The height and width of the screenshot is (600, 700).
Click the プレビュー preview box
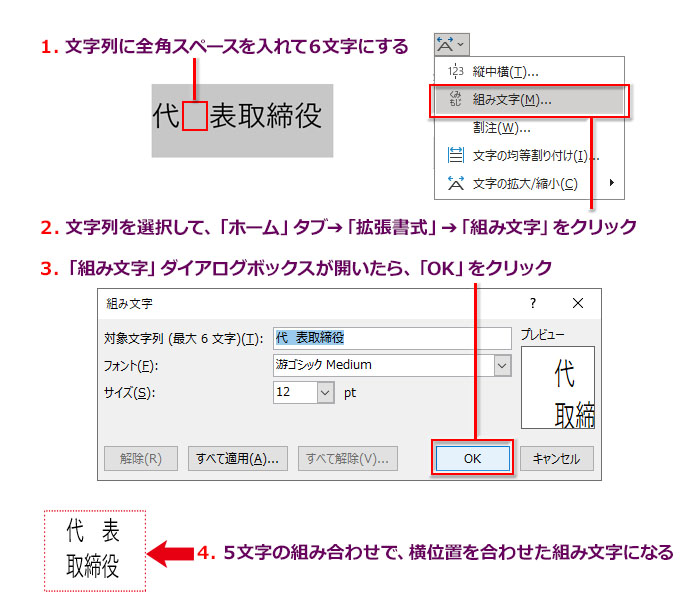coord(558,388)
